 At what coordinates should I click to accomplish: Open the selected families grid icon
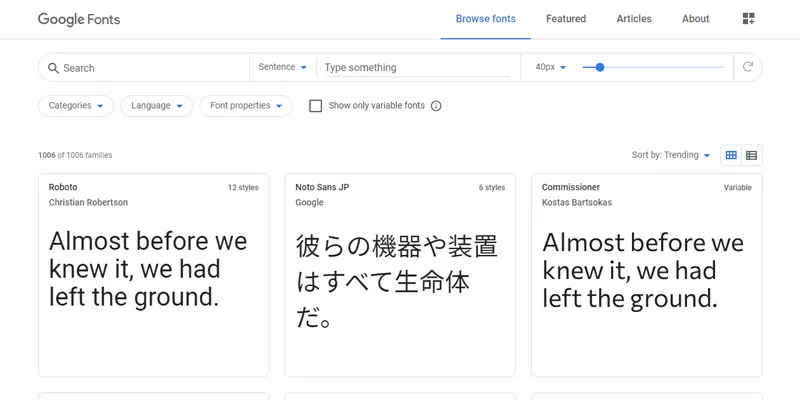click(749, 19)
